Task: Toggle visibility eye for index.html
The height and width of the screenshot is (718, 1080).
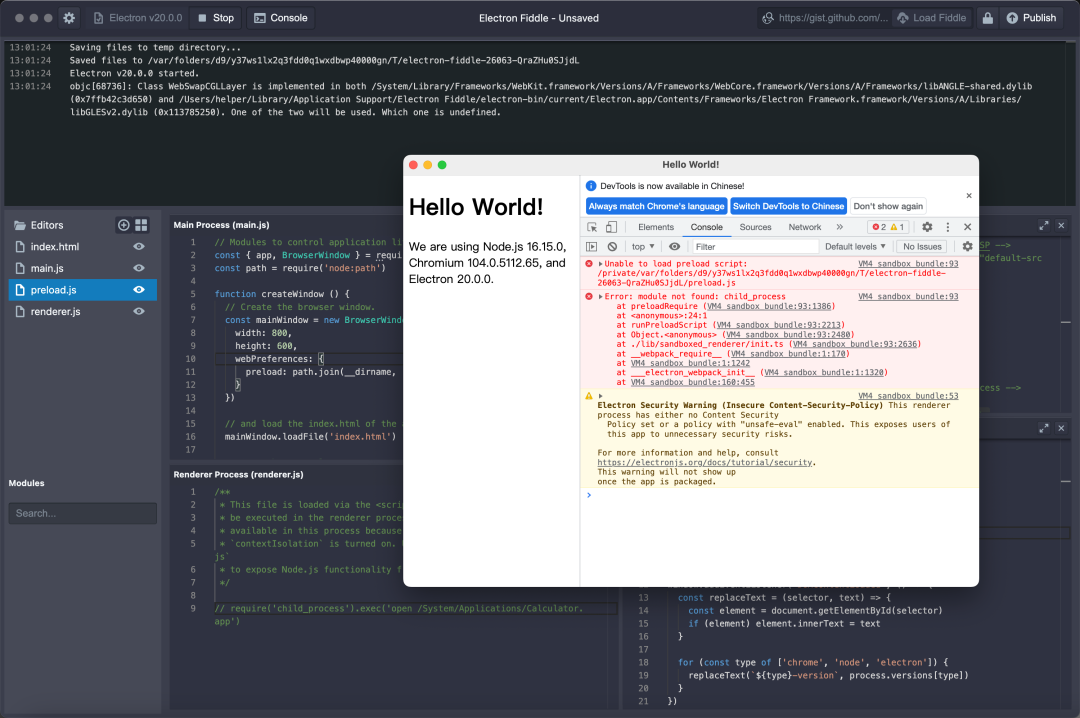Action: tap(139, 247)
